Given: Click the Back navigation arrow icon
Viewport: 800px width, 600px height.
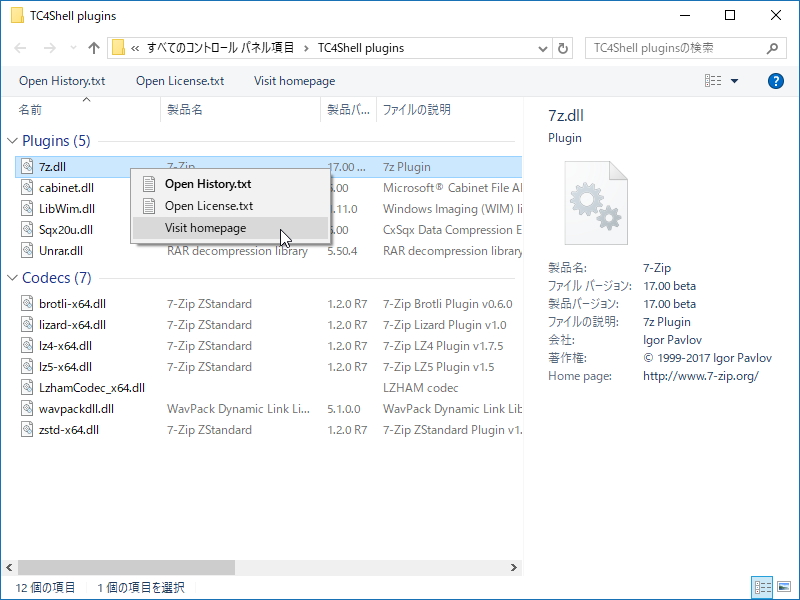Looking at the screenshot, I should click(x=20, y=48).
